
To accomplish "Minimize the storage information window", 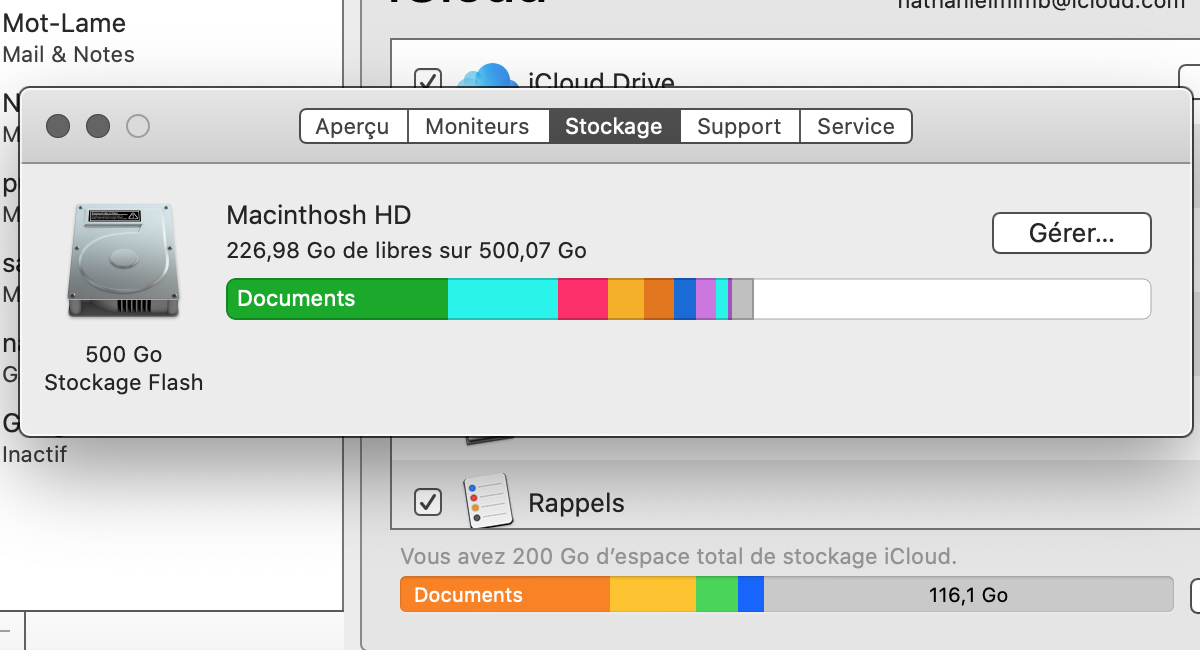I will [98, 126].
